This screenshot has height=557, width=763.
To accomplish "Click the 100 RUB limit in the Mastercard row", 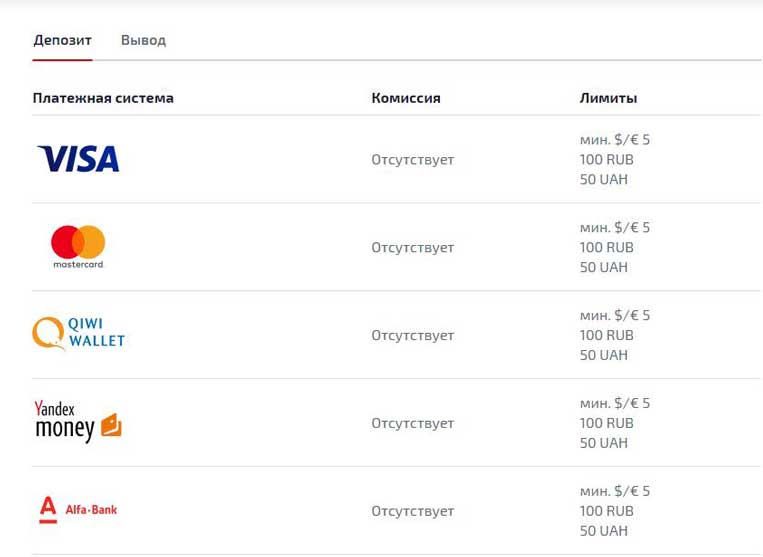I will tap(606, 248).
